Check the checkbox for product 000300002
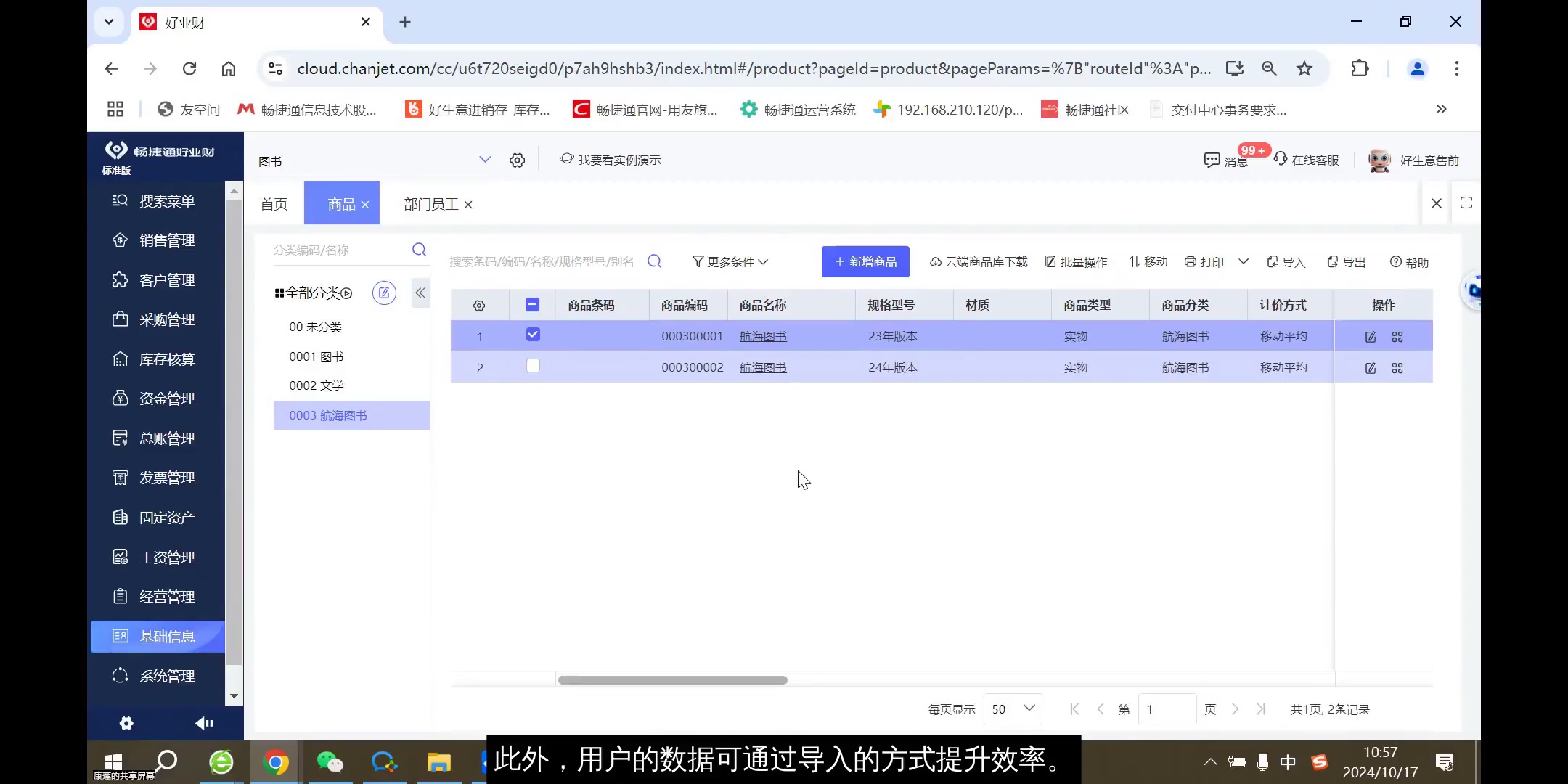 [x=532, y=367]
